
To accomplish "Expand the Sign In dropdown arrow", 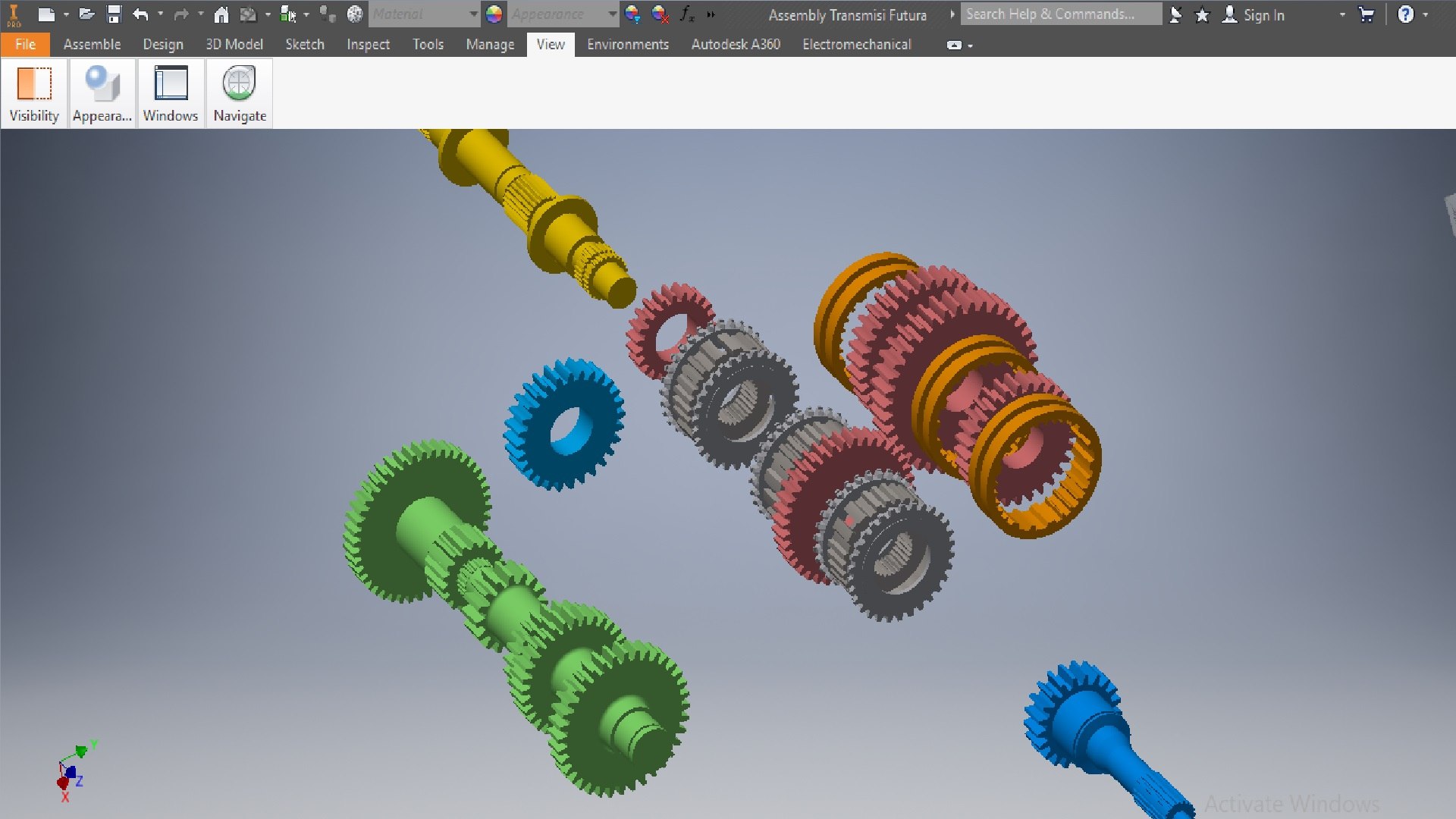I will point(1342,14).
